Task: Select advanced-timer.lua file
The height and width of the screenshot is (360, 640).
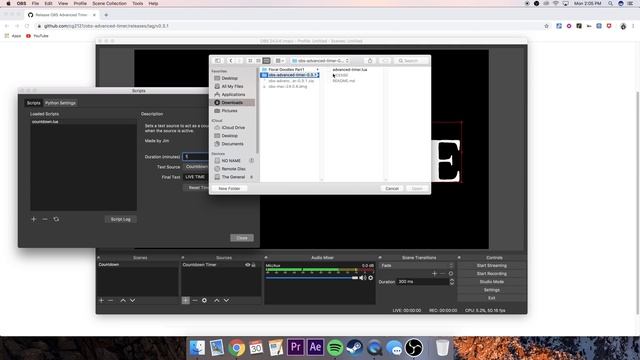Action: pyautogui.click(x=350, y=70)
